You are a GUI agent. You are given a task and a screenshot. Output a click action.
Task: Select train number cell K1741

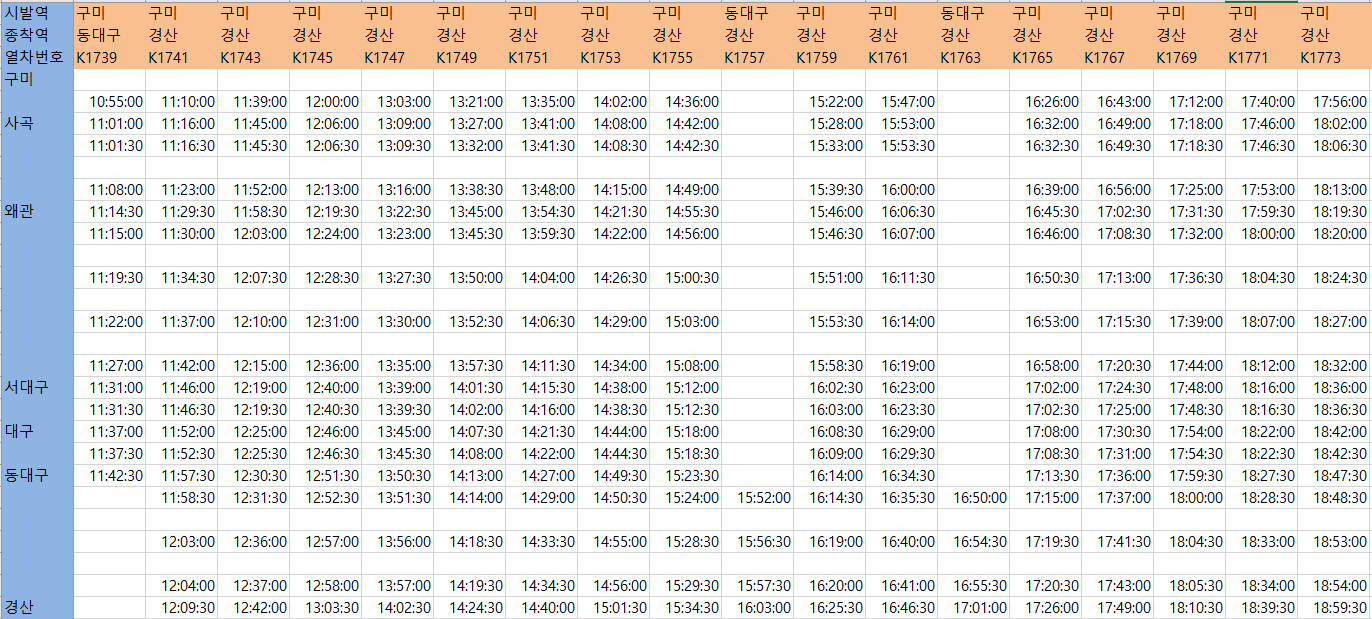(x=182, y=57)
